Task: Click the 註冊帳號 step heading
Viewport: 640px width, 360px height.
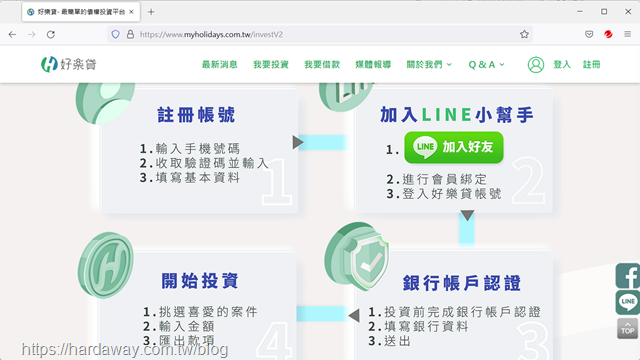Action: tap(196, 115)
